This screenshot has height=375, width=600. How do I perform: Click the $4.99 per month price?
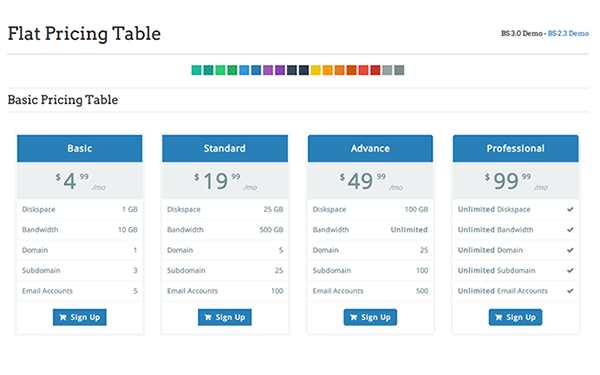pyautogui.click(x=80, y=181)
